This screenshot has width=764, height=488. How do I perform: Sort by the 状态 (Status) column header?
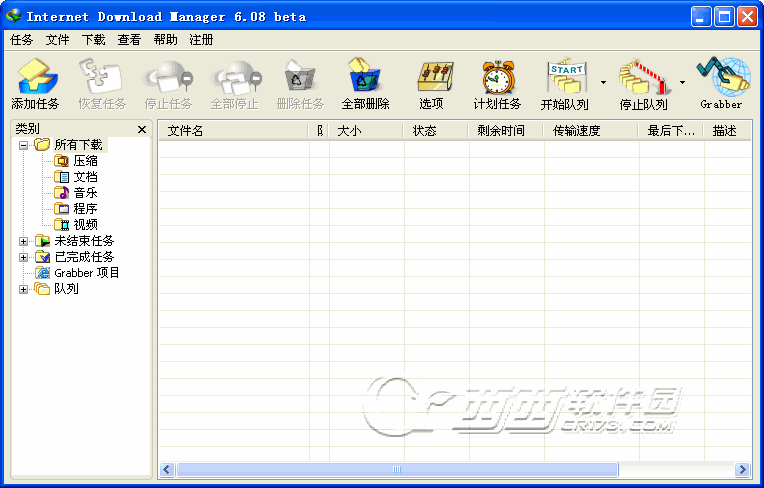click(x=436, y=131)
